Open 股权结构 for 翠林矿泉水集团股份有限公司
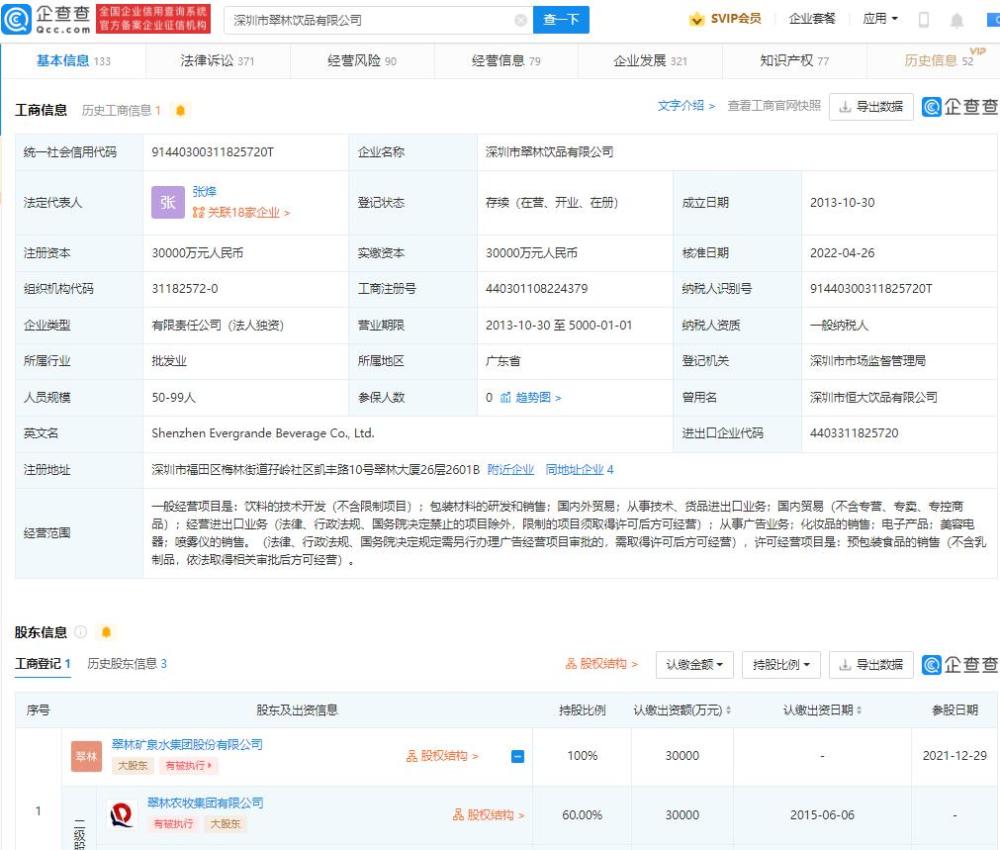The height and width of the screenshot is (850, 1000). (x=442, y=756)
